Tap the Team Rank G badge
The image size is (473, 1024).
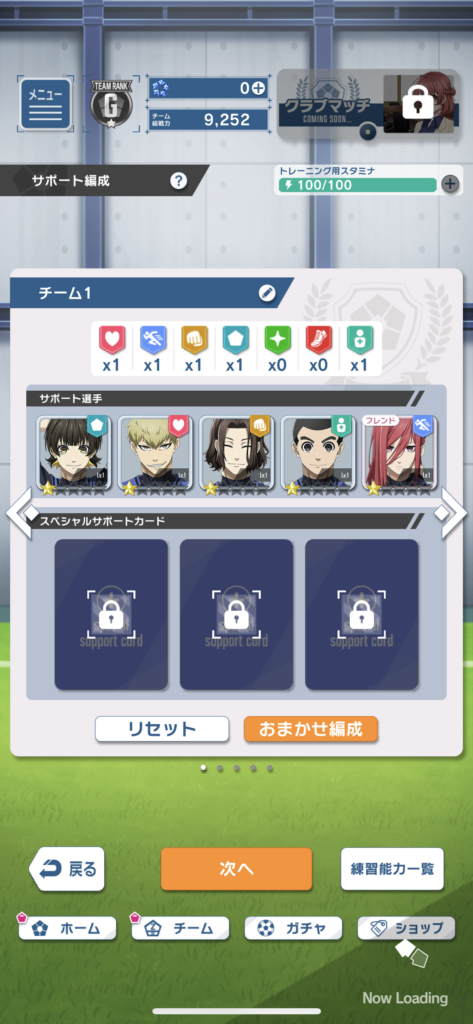pyautogui.click(x=110, y=104)
